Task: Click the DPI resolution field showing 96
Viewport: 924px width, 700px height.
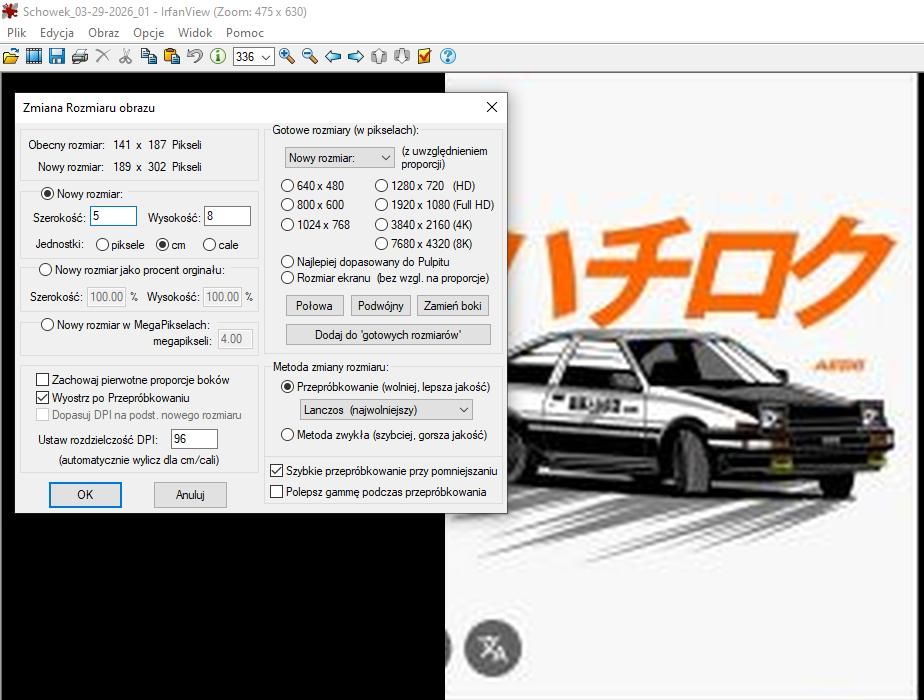Action: (194, 439)
